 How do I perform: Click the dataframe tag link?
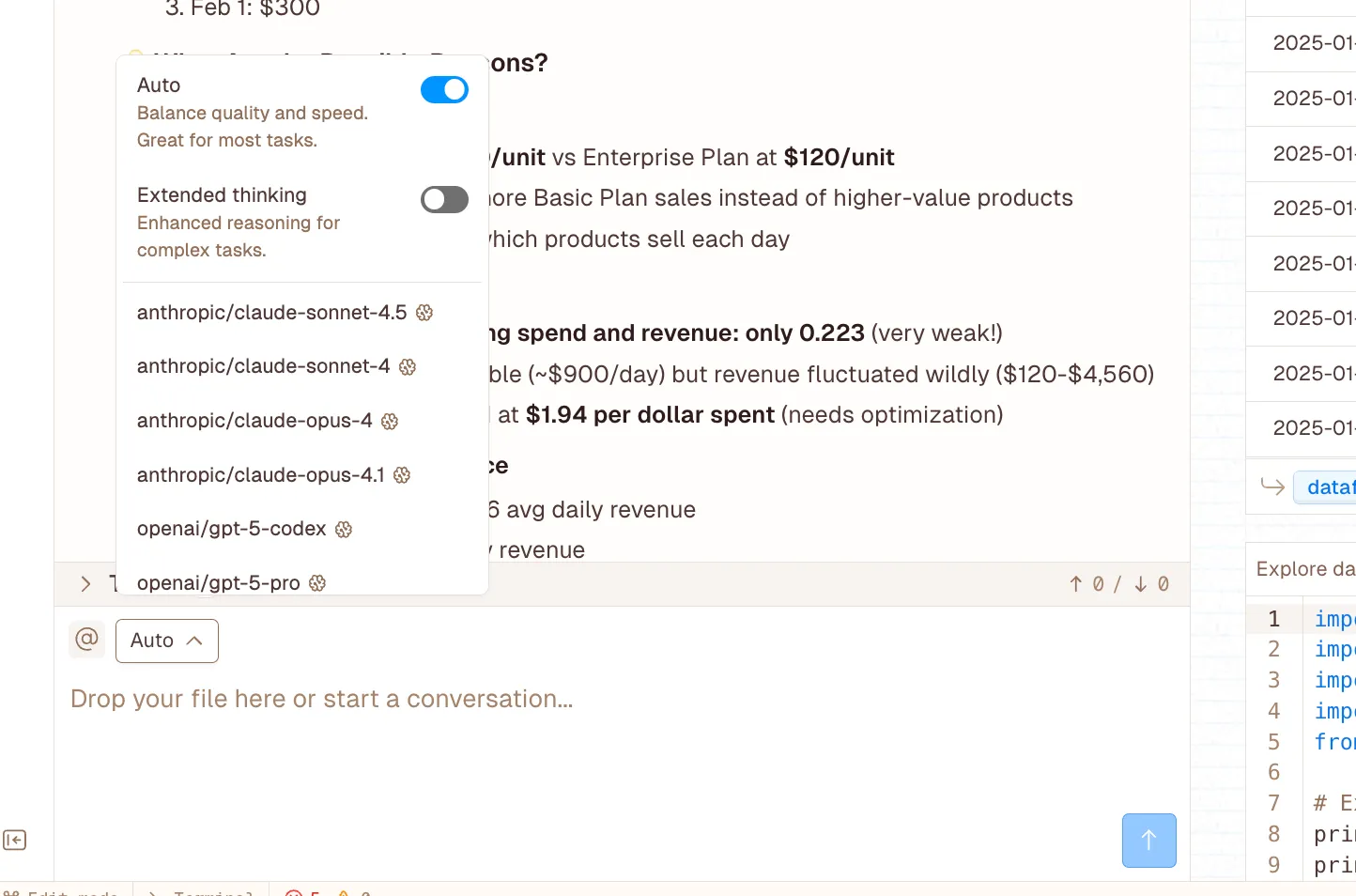point(1329,487)
